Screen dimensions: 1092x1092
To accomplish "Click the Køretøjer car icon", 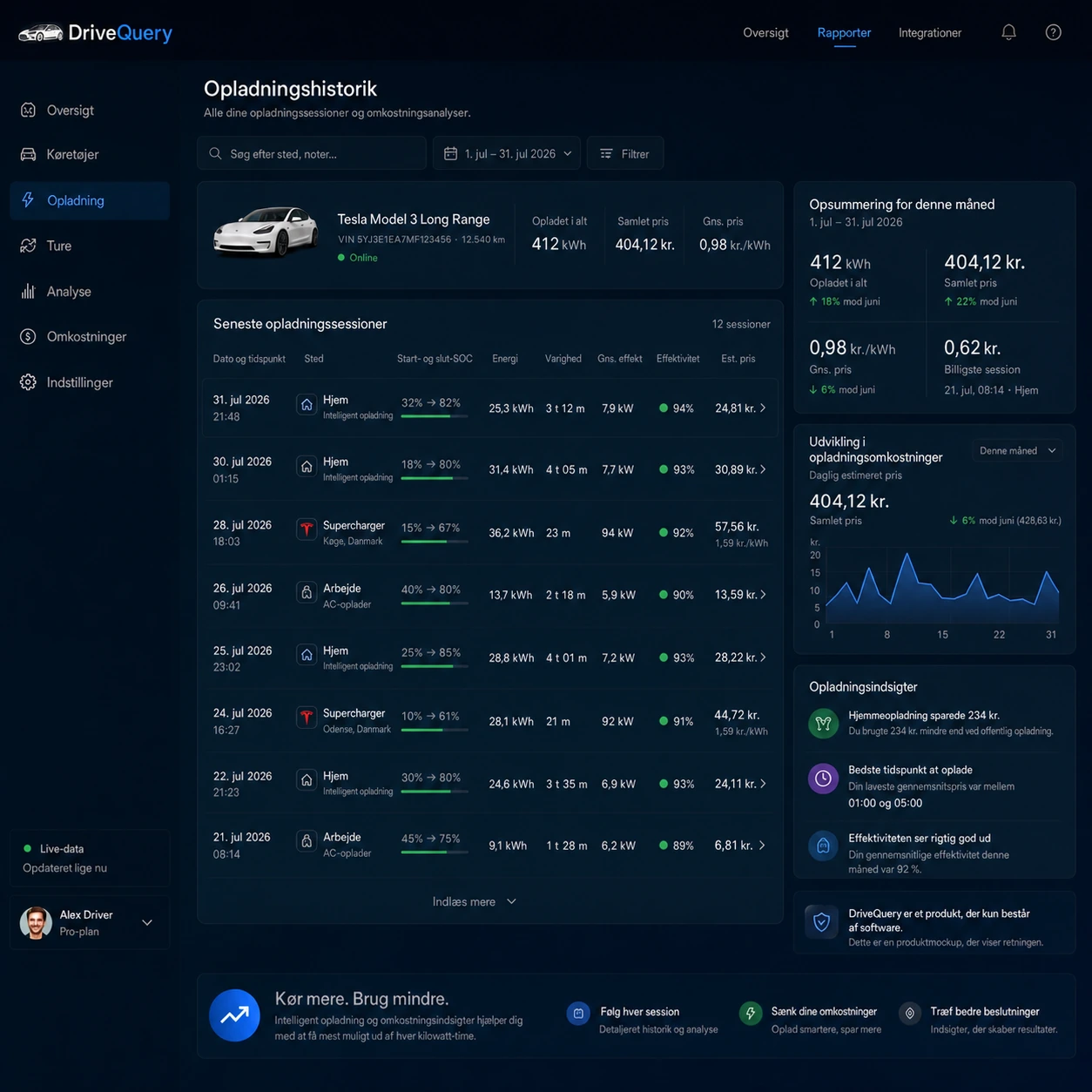I will click(29, 154).
